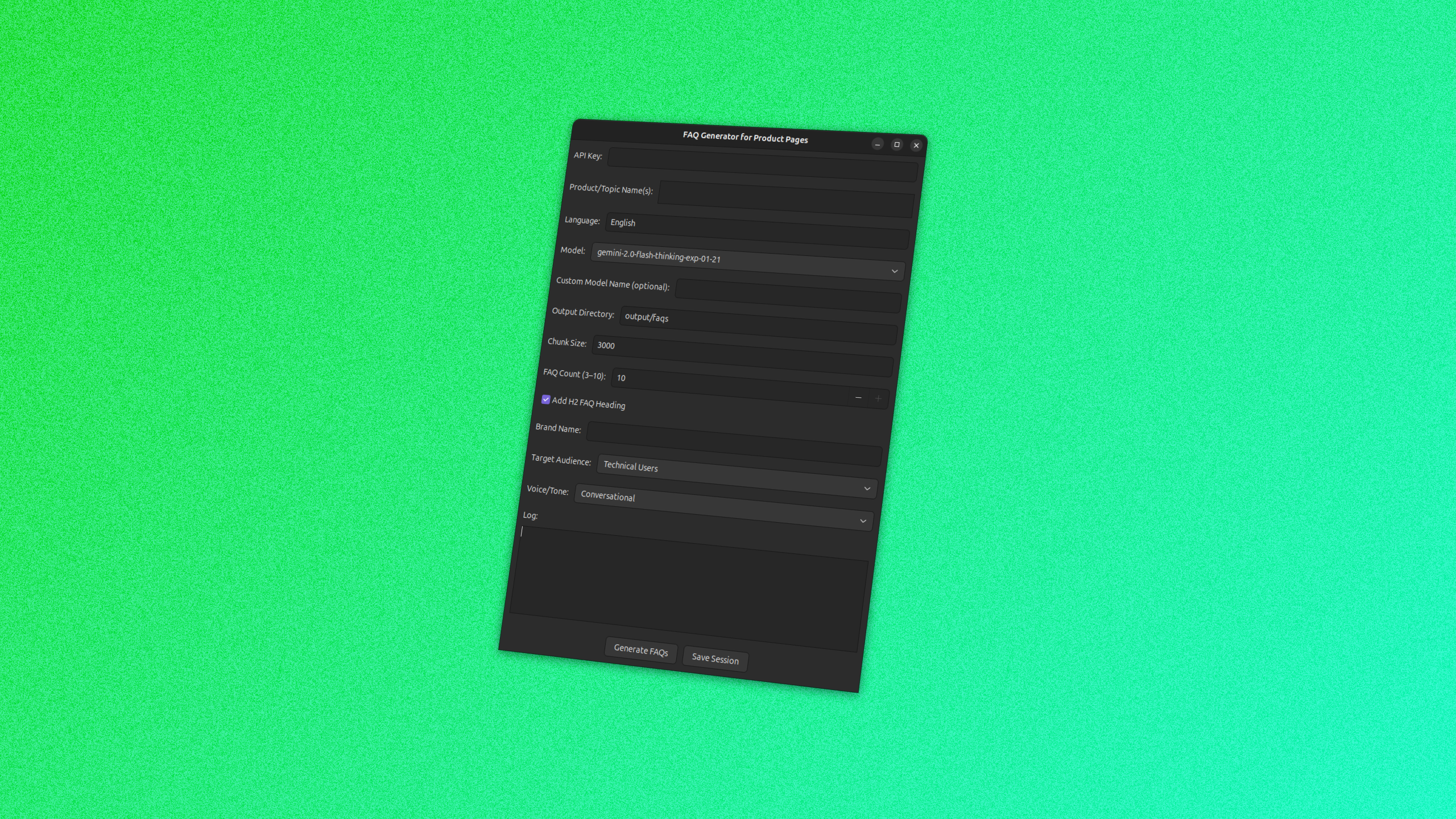Expand the dropdown below the Log label
Screen dimensions: 1456x819
coord(862,521)
